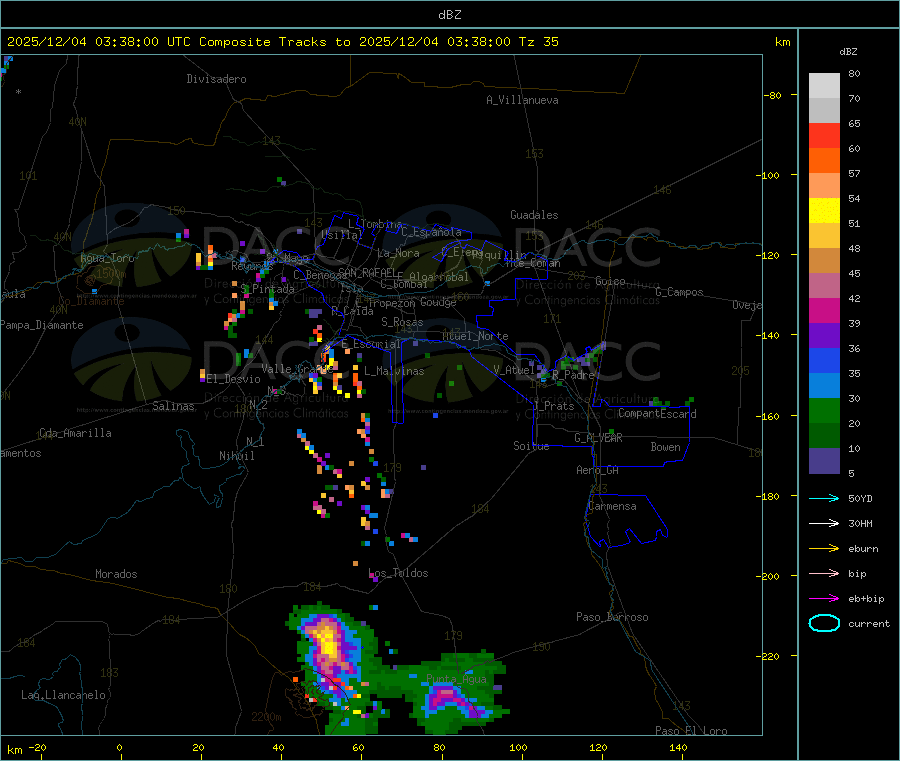Click the 'V_Atuel' map label
The height and width of the screenshot is (761, 900).
tap(514, 370)
